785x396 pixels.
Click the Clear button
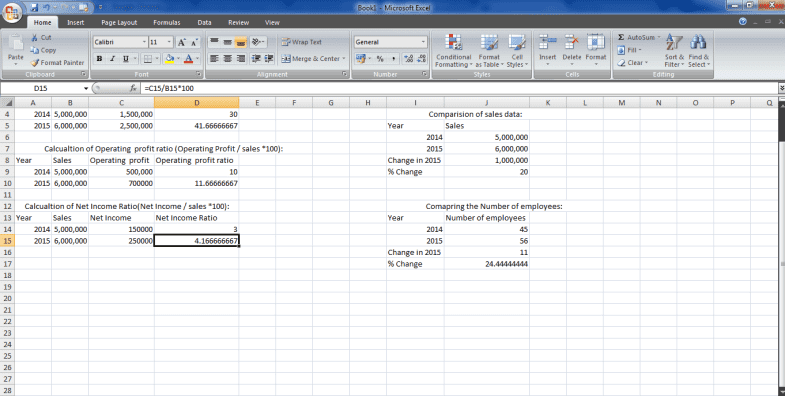tap(633, 63)
